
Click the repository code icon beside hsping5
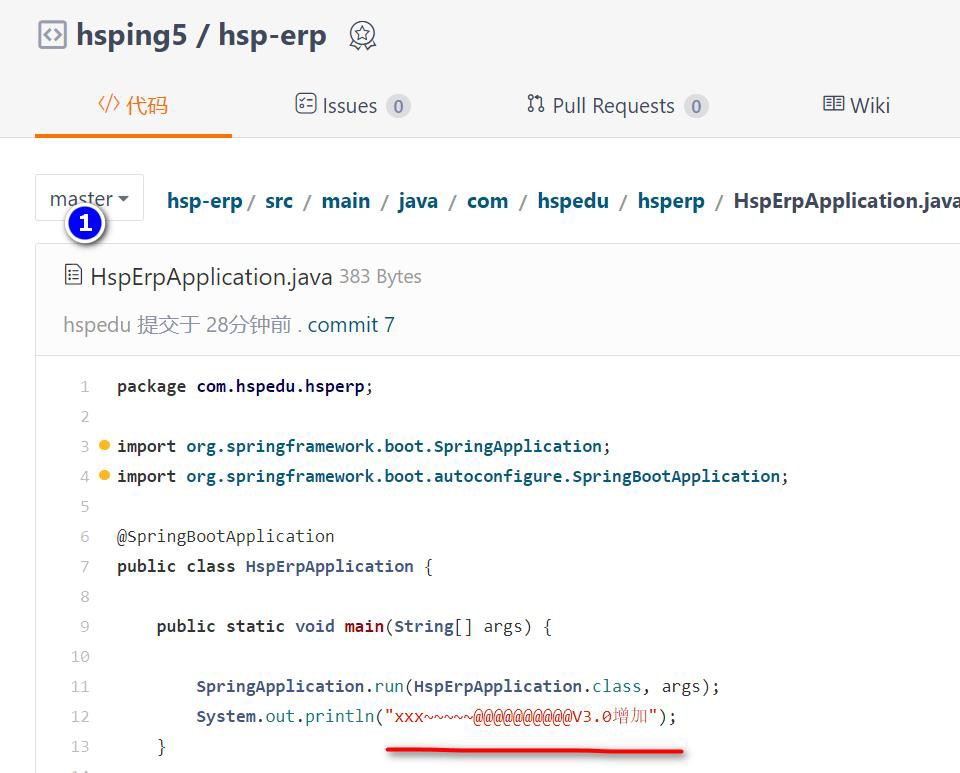(52, 35)
